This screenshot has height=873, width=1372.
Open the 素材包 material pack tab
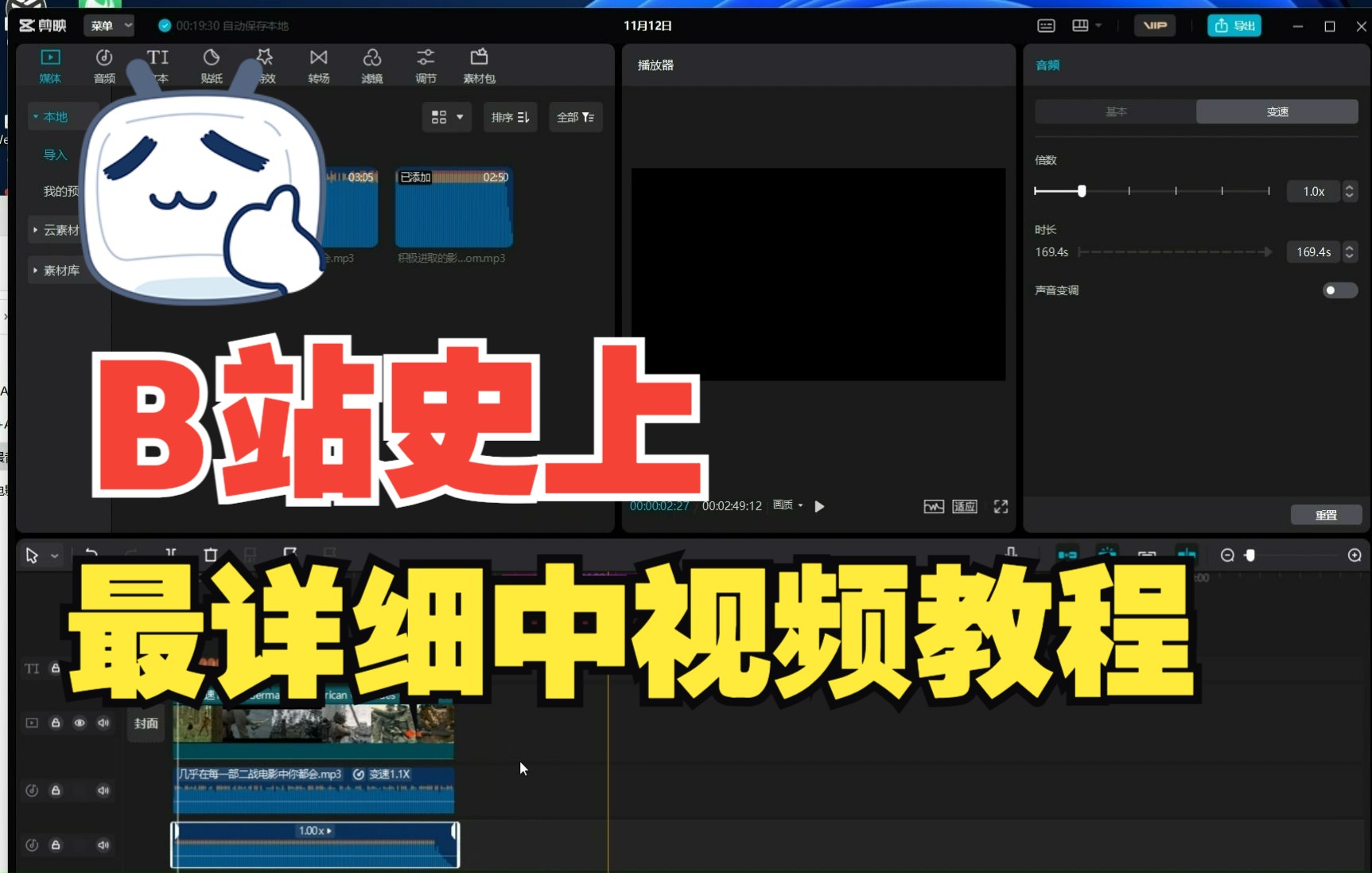[479, 65]
